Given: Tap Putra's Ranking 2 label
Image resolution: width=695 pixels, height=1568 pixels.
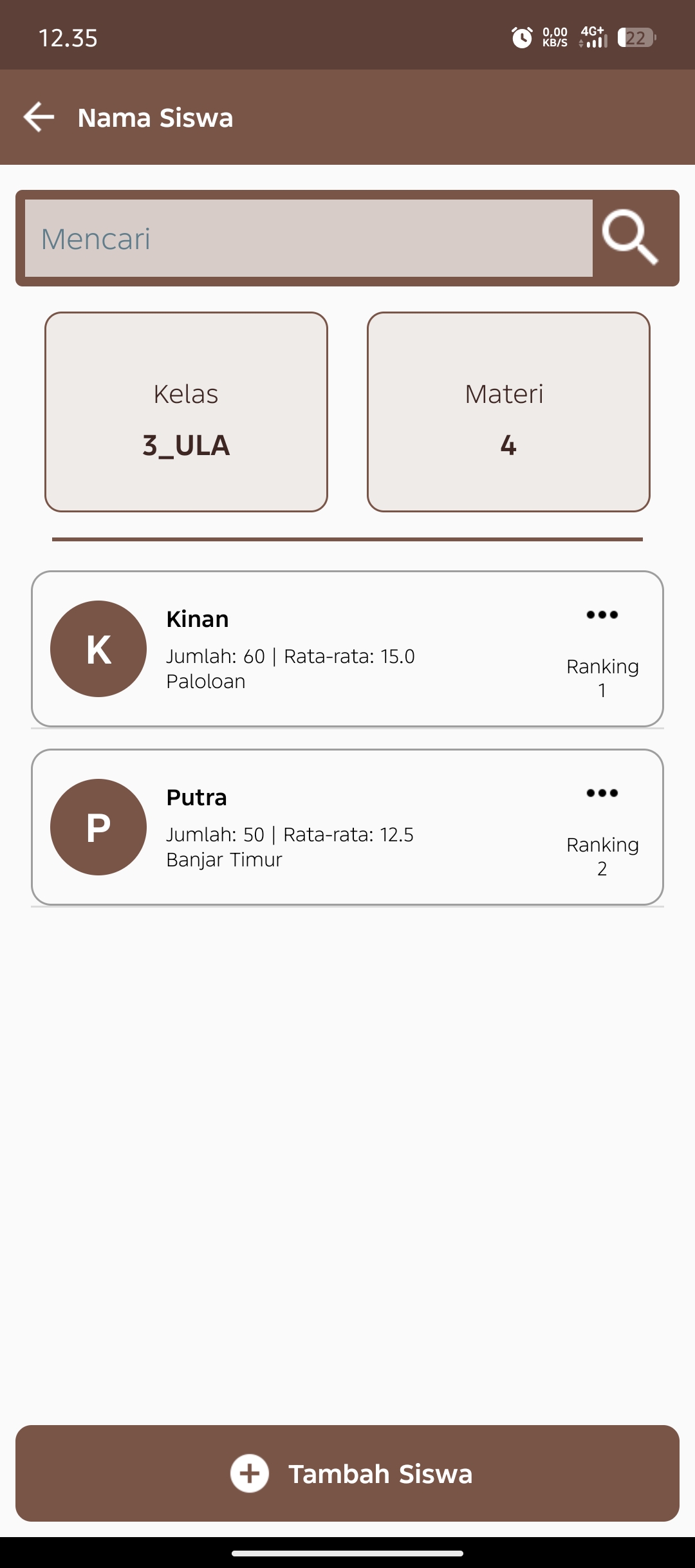Looking at the screenshot, I should [602, 856].
